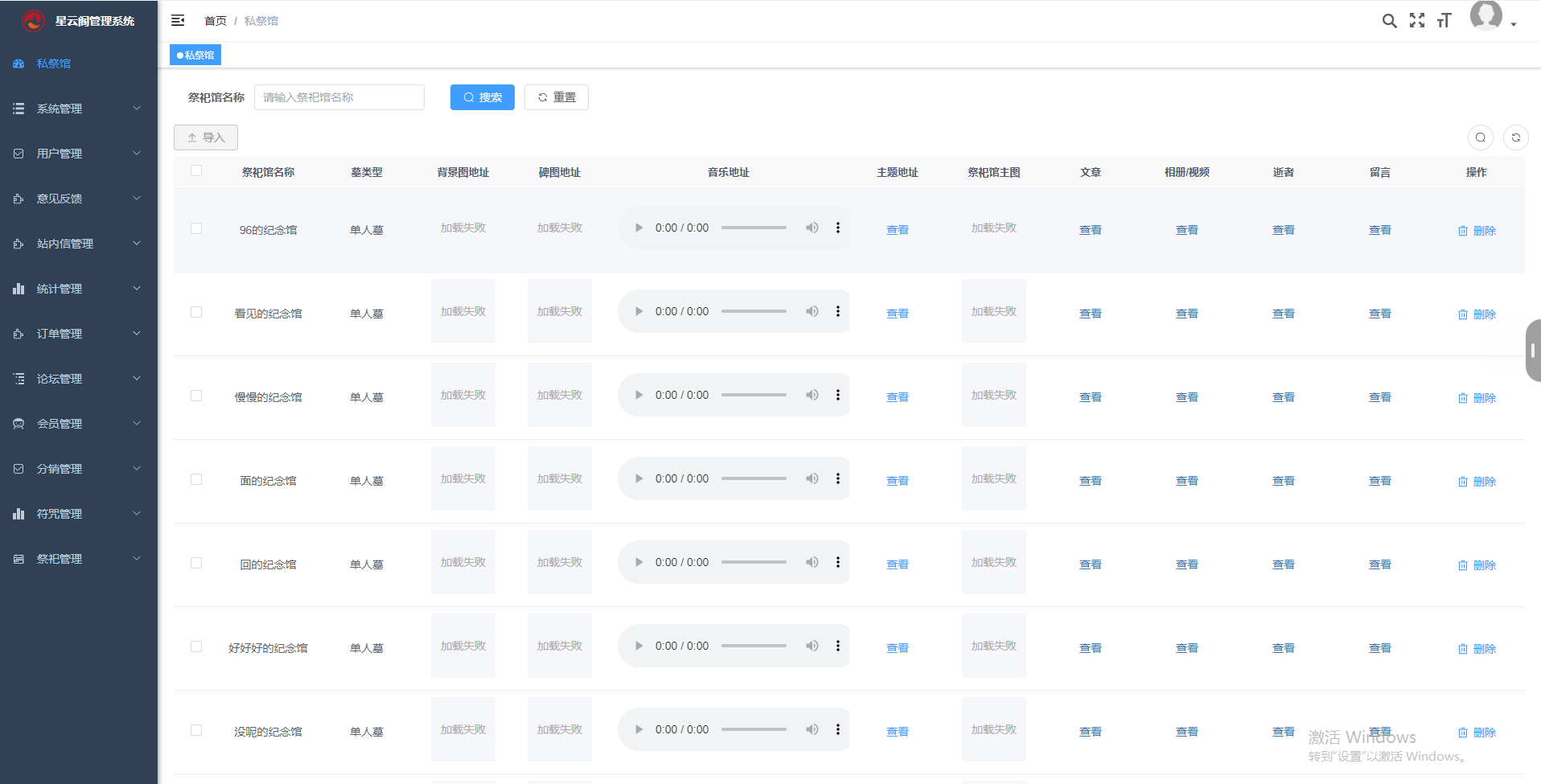
Task: Open the 好好好的纪念馆 祭祀馆主图 thumbnail
Action: click(x=994, y=646)
